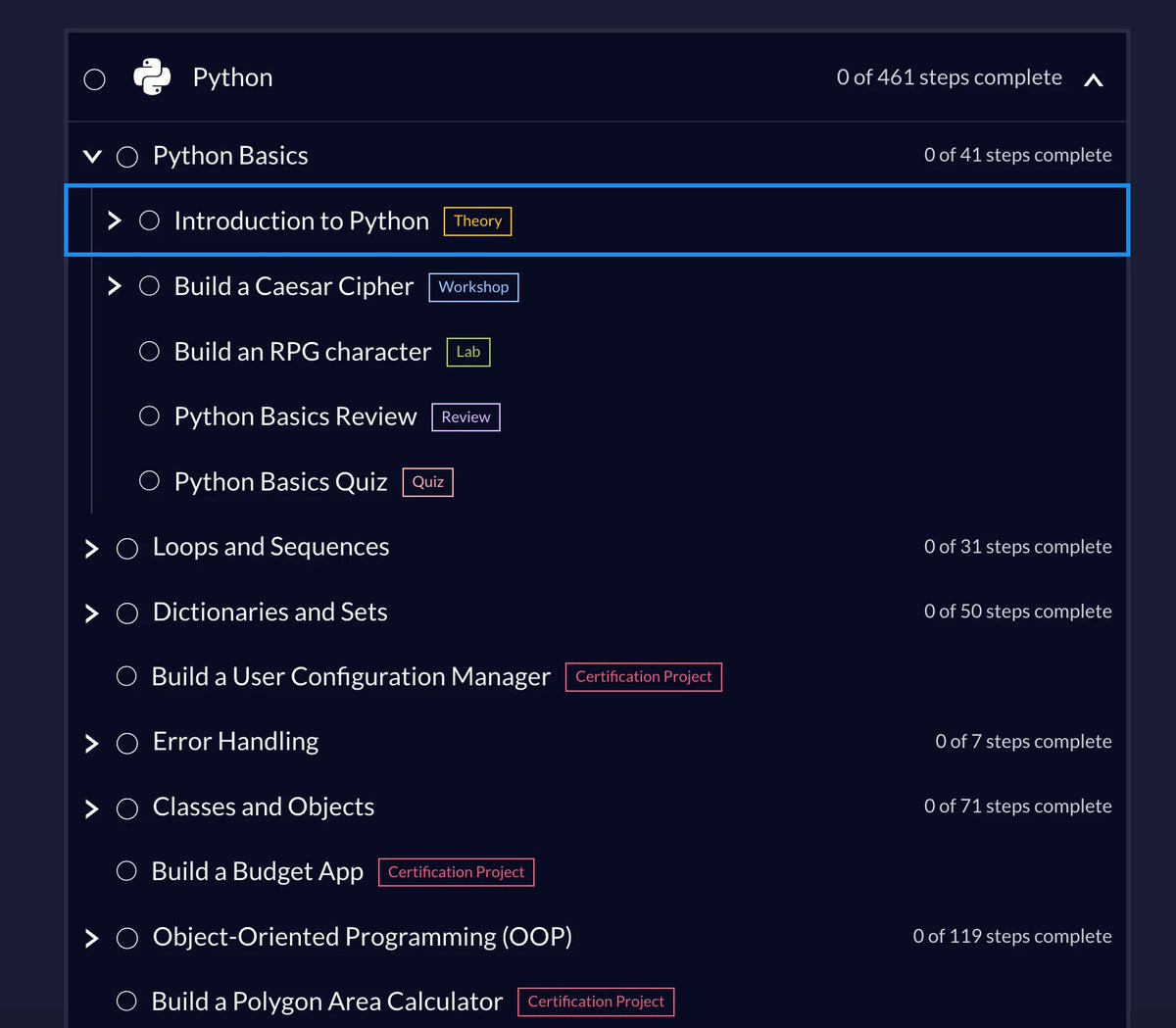Screen dimensions: 1176x1028
Task: Collapse the Python Basics section arrow
Action: tap(93, 156)
